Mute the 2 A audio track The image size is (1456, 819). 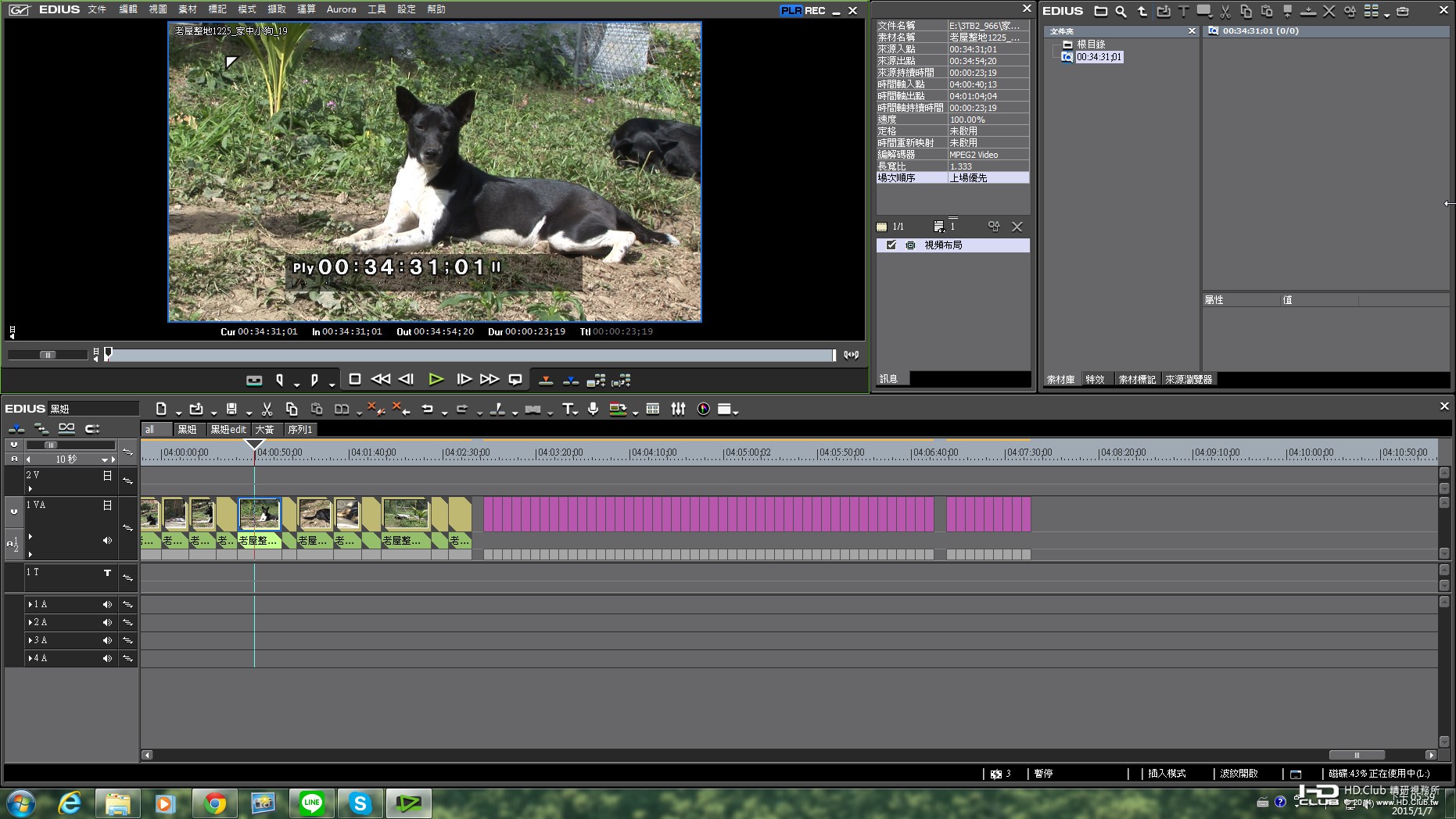[107, 622]
